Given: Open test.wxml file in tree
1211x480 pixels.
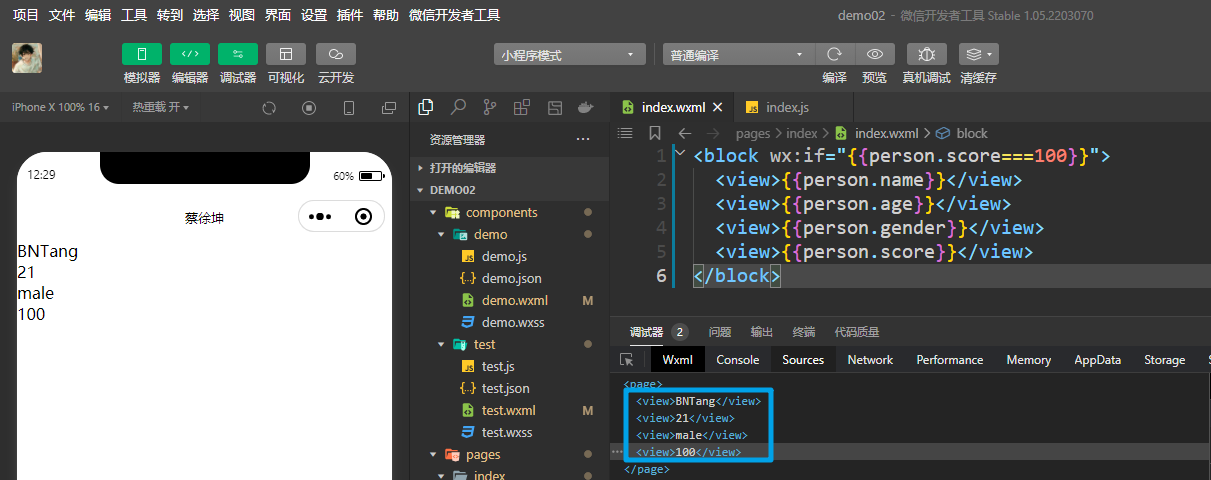Looking at the screenshot, I should [509, 410].
